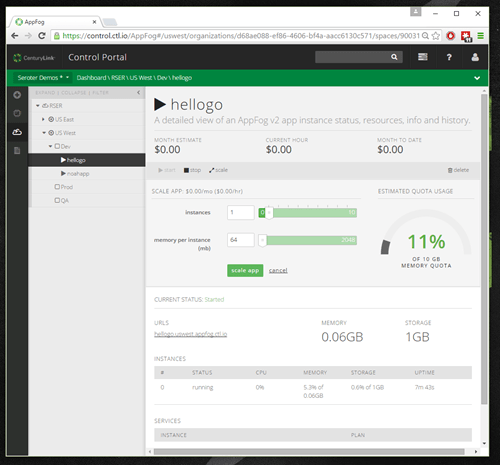
Task: Click the memory per instance slider handle
Action: pyautogui.click(x=262, y=240)
